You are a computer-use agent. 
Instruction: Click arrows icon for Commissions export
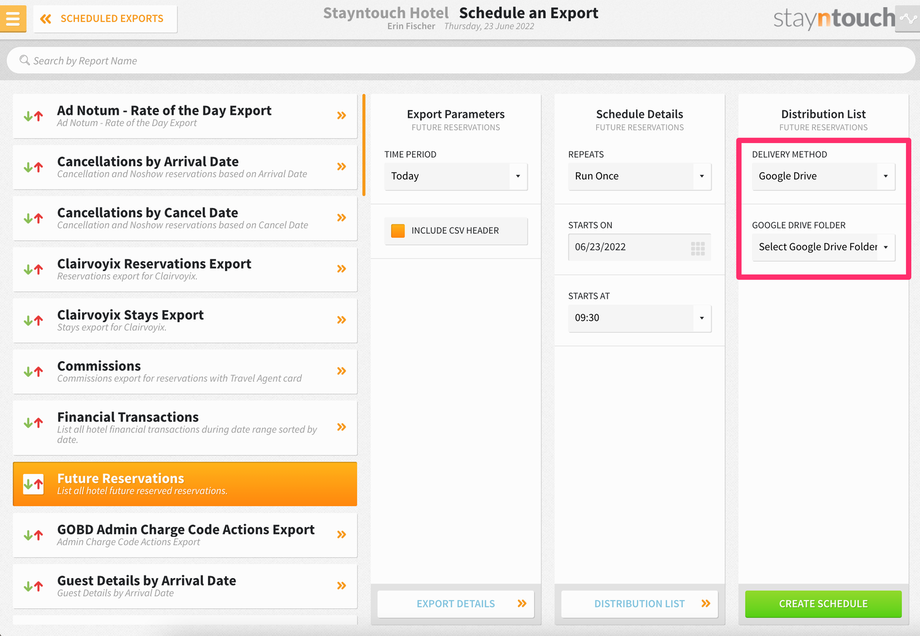coord(33,371)
